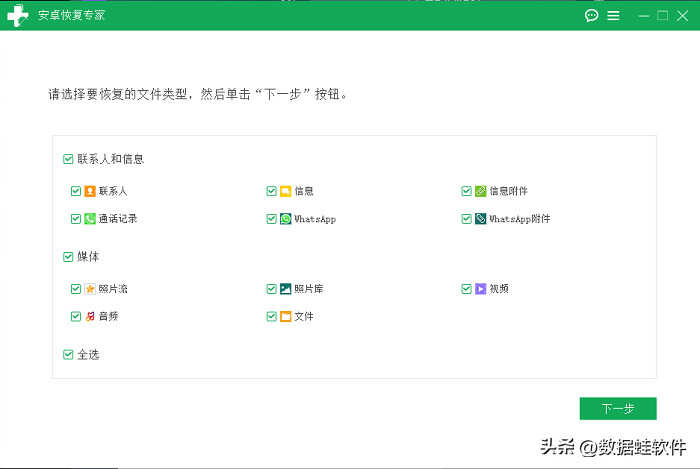
Task: Open the feedback chat bubble icon
Action: (591, 16)
